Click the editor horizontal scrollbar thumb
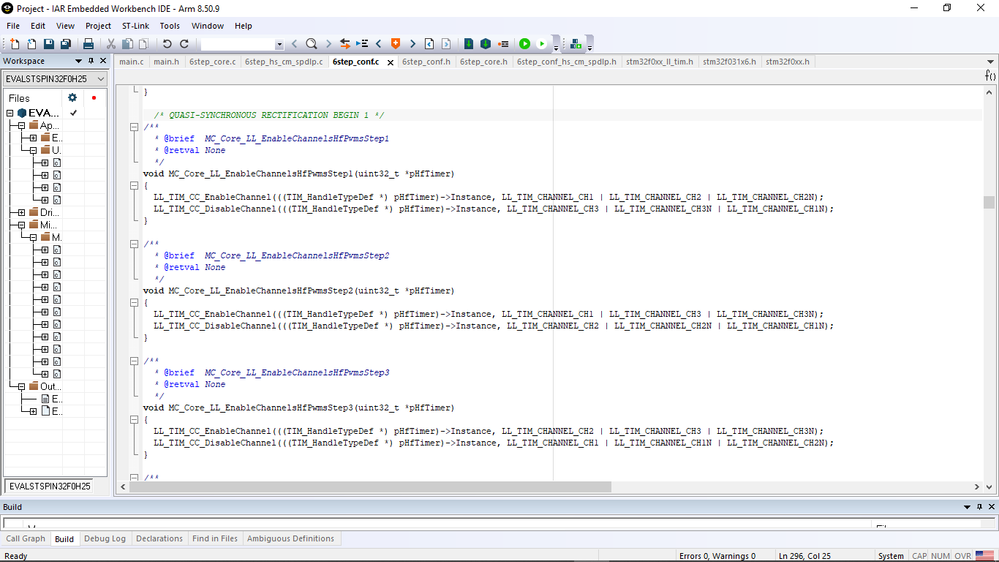The image size is (999, 562). 370,487
